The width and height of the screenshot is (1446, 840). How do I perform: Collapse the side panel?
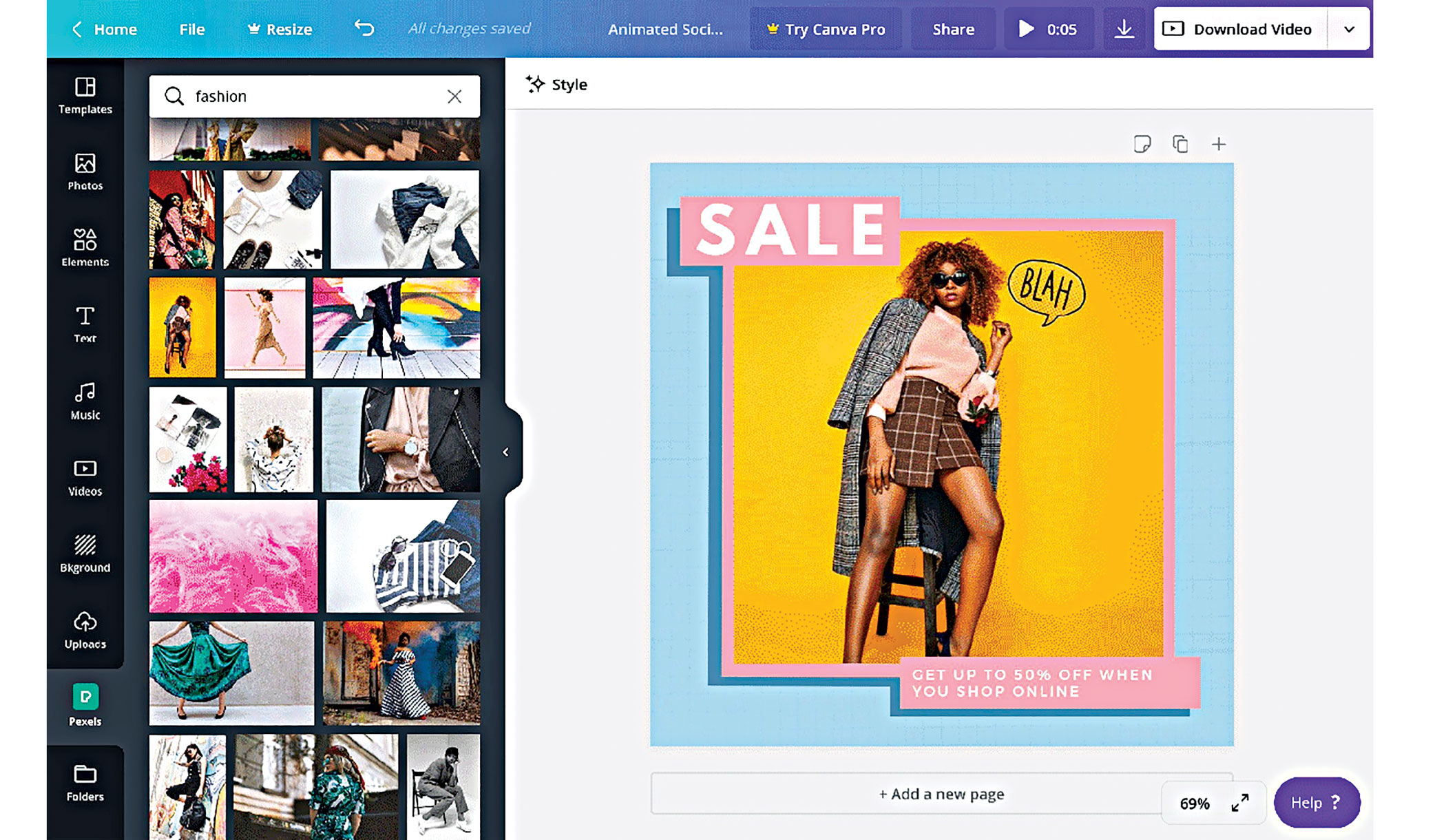(x=506, y=452)
